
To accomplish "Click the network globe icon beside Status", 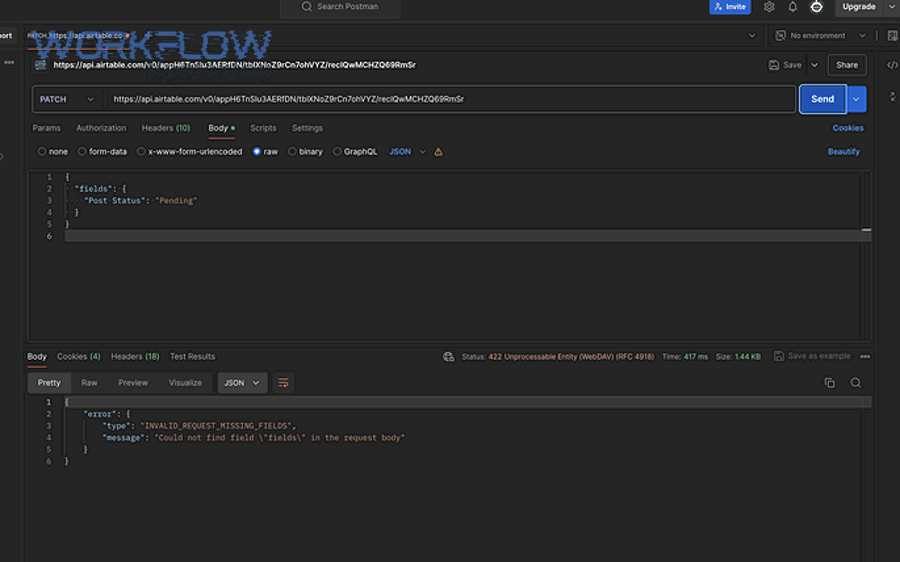I will 448,356.
